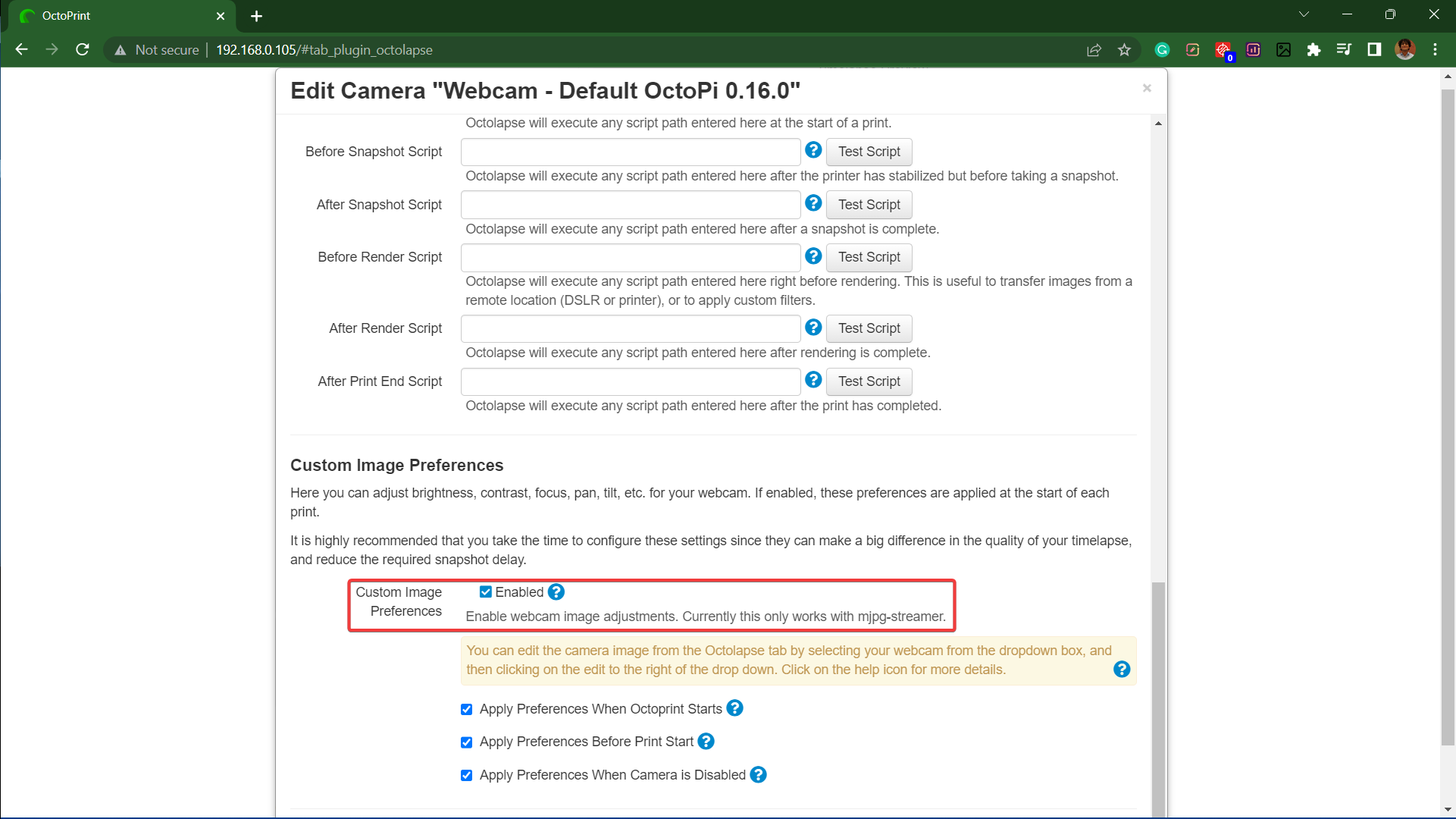Screen dimensions: 1456x819
Task: Open help icon in yellow info box
Action: pyautogui.click(x=1122, y=670)
